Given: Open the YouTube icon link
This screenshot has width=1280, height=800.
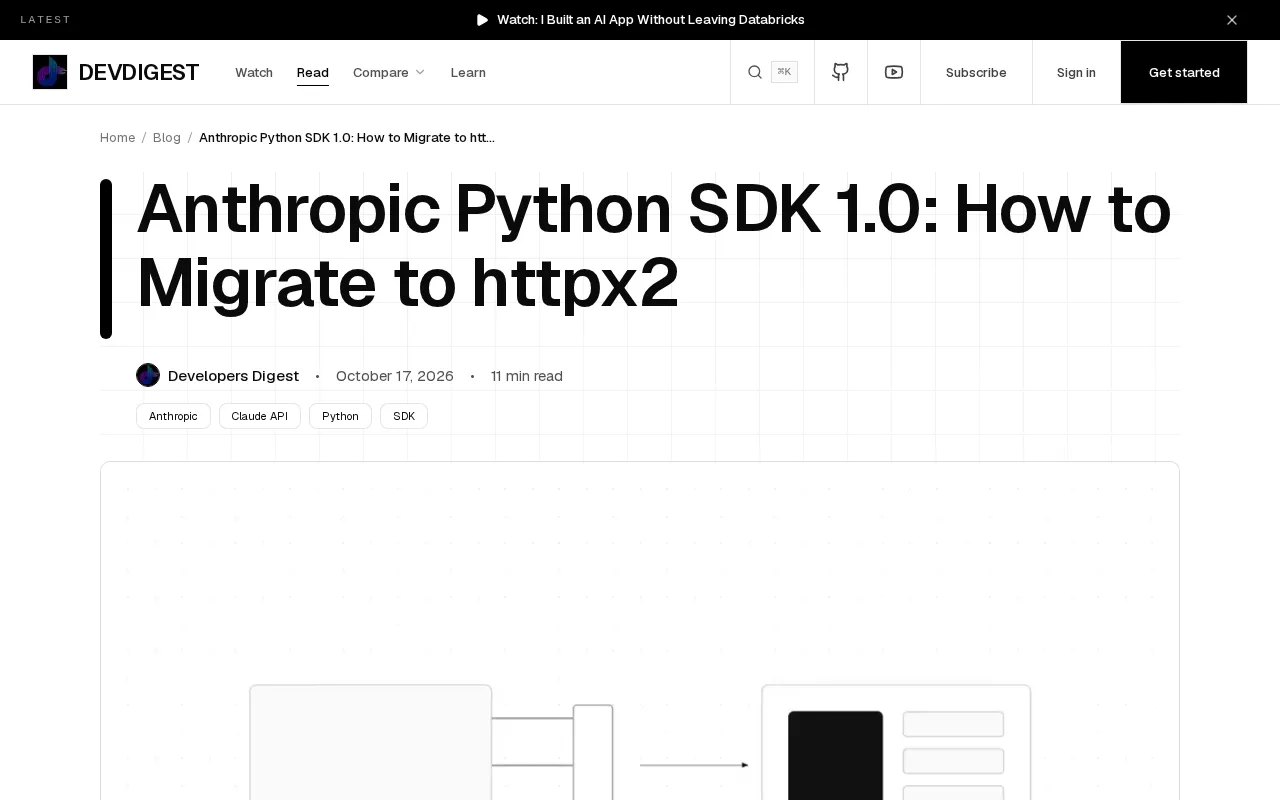Looking at the screenshot, I should (894, 72).
